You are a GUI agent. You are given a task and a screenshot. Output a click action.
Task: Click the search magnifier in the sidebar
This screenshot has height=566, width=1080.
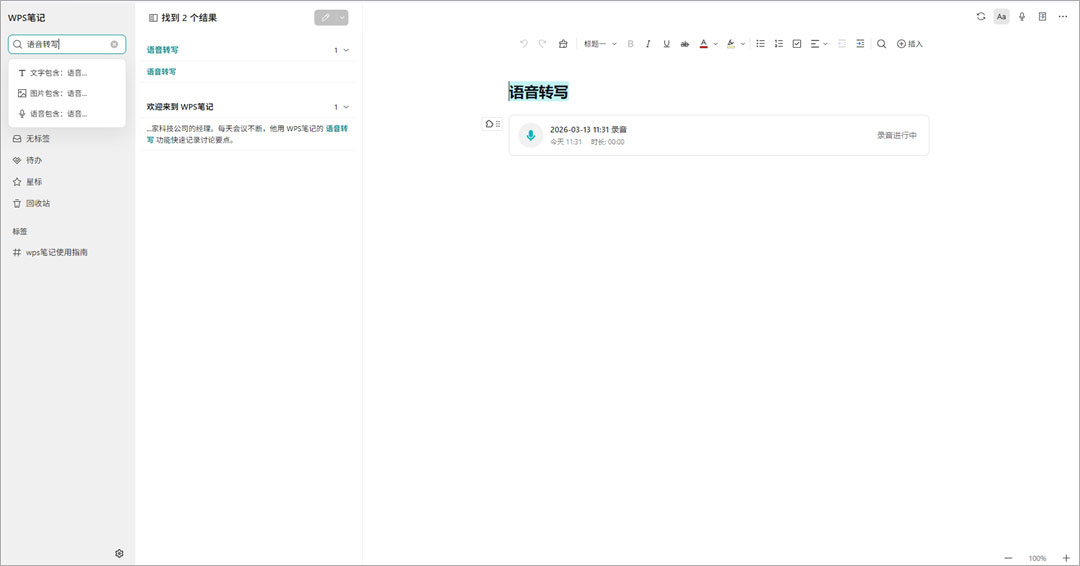click(18, 44)
